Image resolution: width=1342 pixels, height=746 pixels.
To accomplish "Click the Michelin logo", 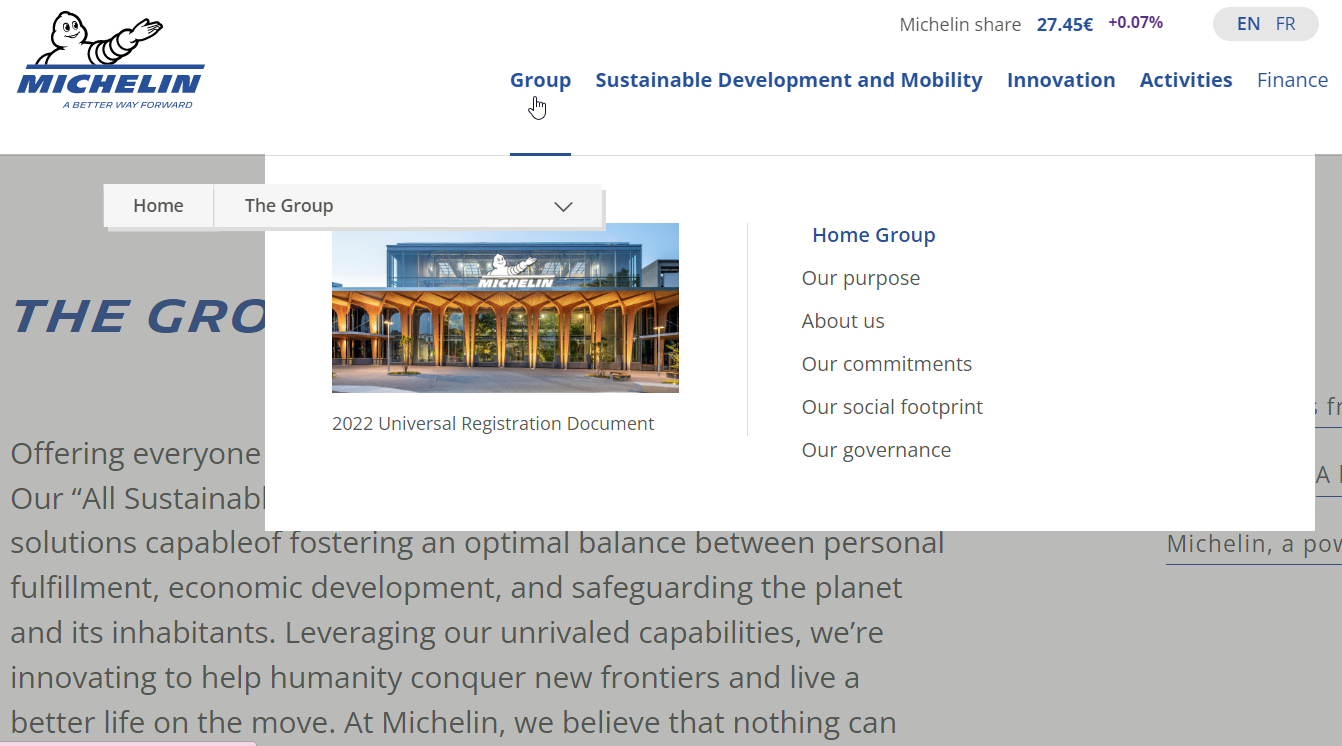I will pos(111,61).
